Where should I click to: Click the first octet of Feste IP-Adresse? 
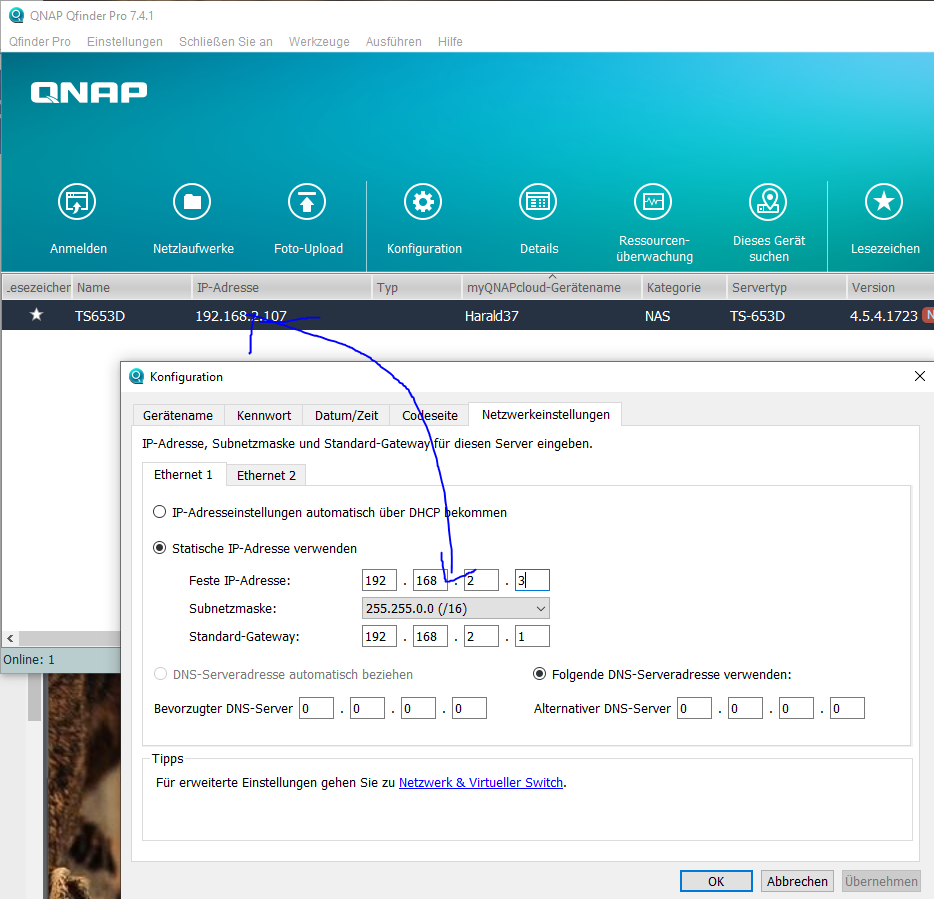[379, 580]
